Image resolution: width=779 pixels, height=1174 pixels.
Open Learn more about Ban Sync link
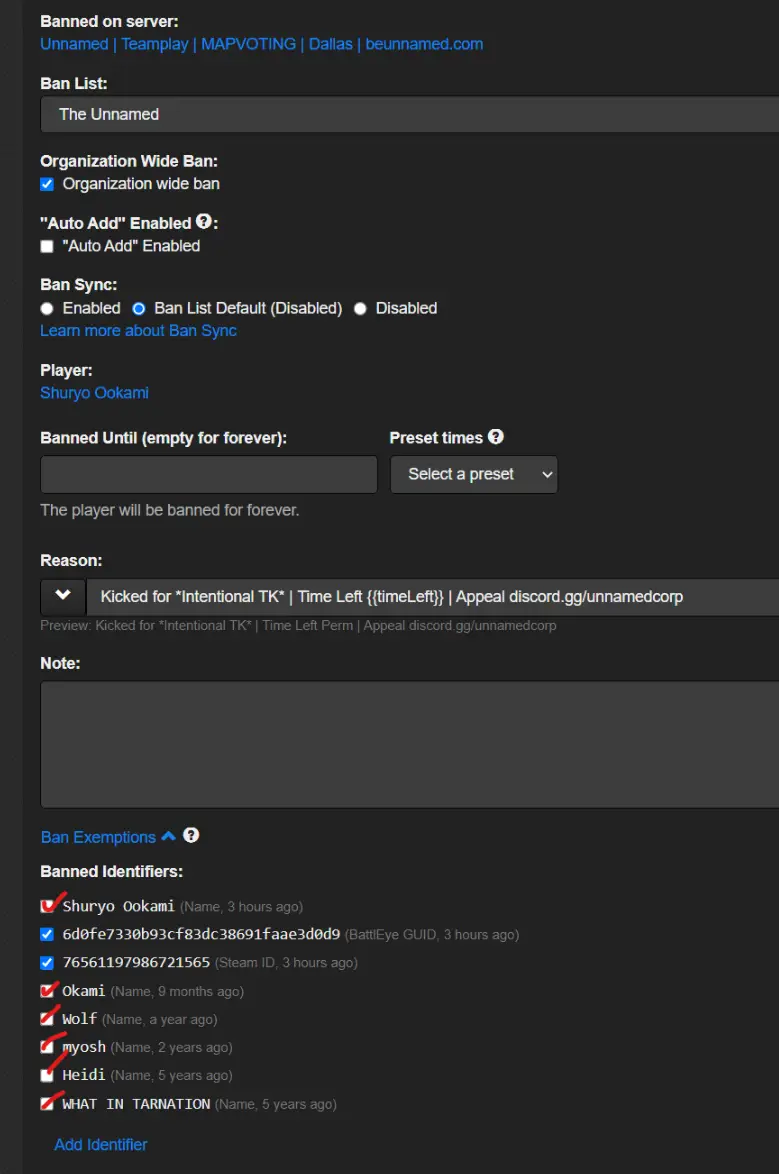click(139, 331)
